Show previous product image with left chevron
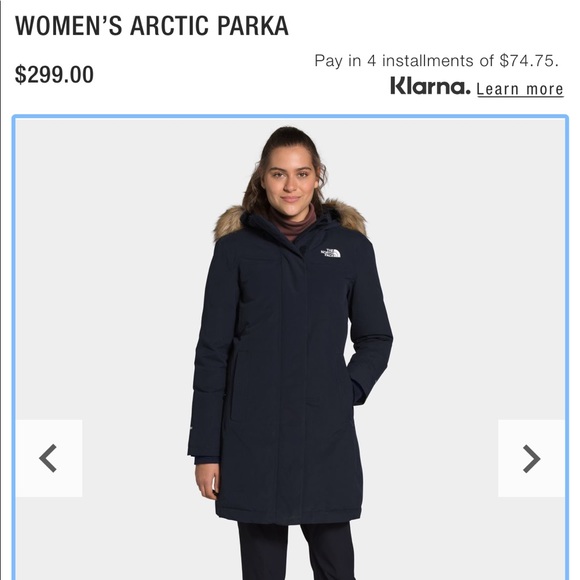Viewport: 580px width, 580px height. tap(48, 458)
